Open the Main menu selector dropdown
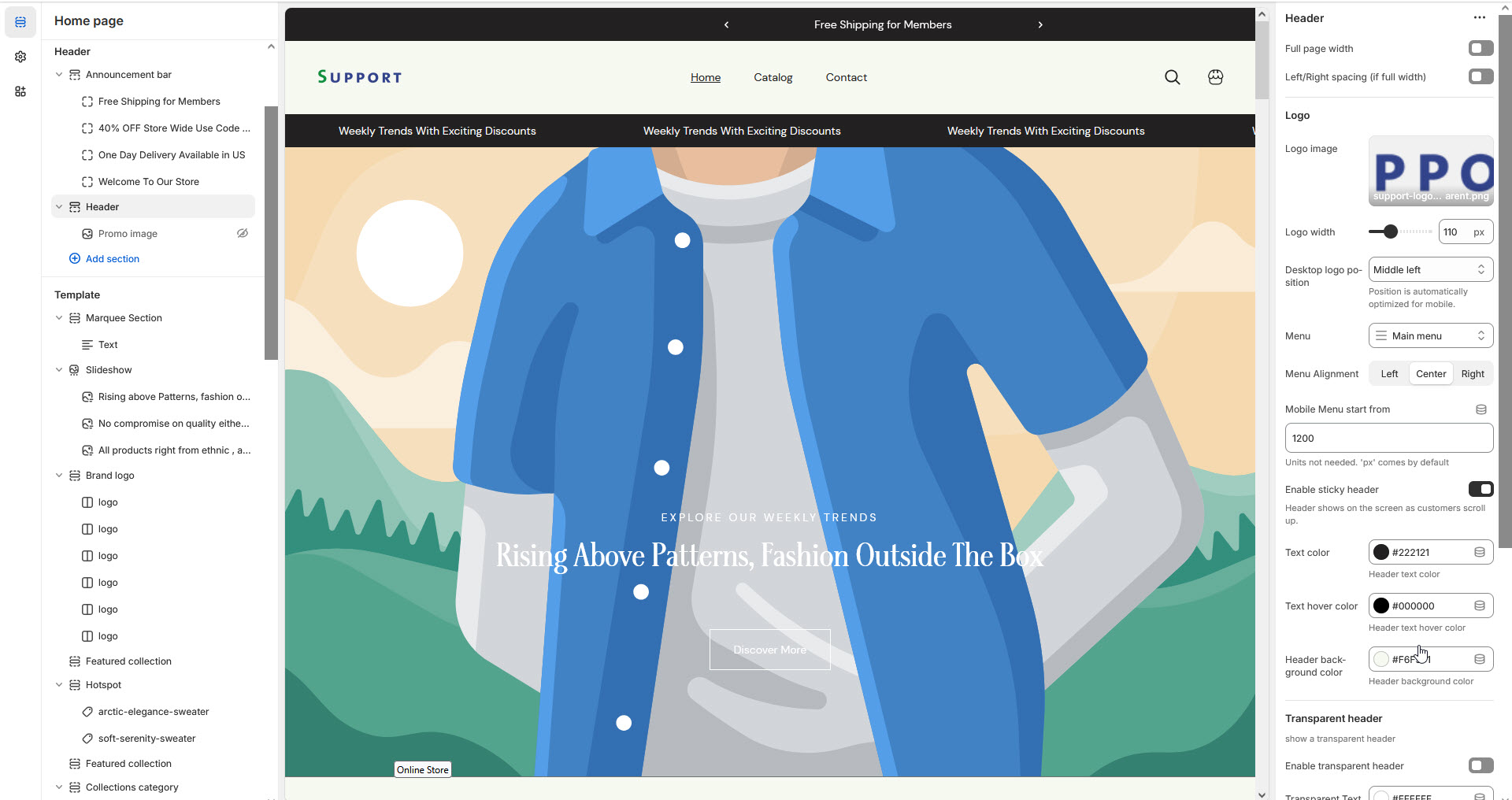 point(1430,336)
